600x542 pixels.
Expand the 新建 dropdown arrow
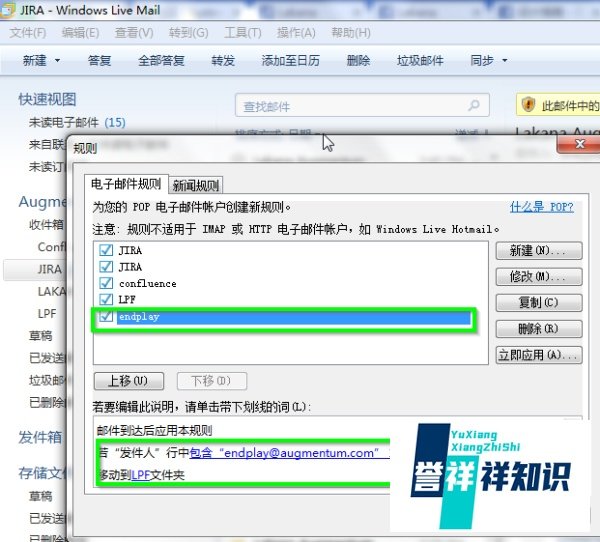point(57,60)
